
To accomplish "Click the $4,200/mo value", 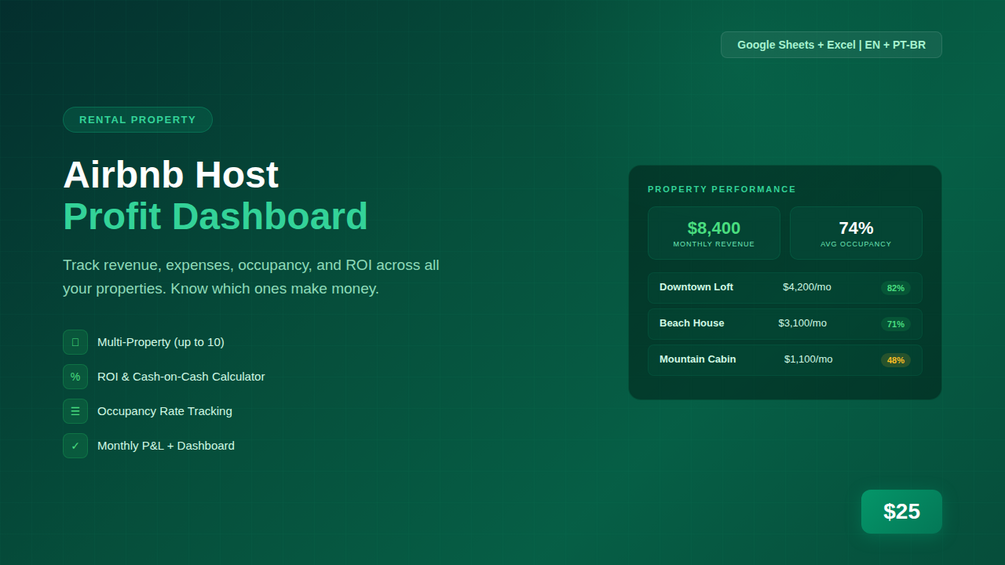I will 807,287.
